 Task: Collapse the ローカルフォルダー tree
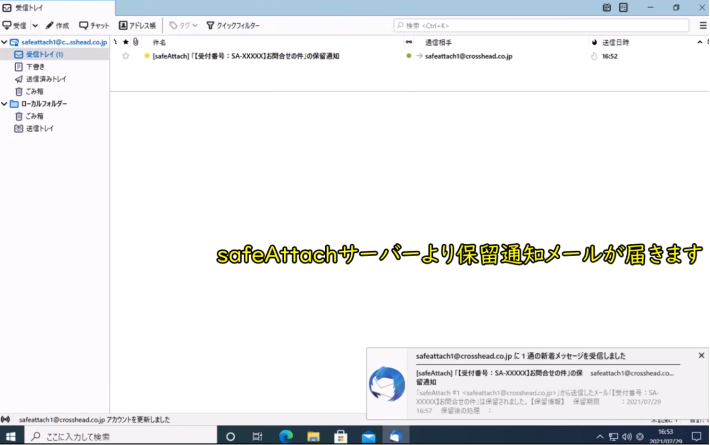pos(4,104)
